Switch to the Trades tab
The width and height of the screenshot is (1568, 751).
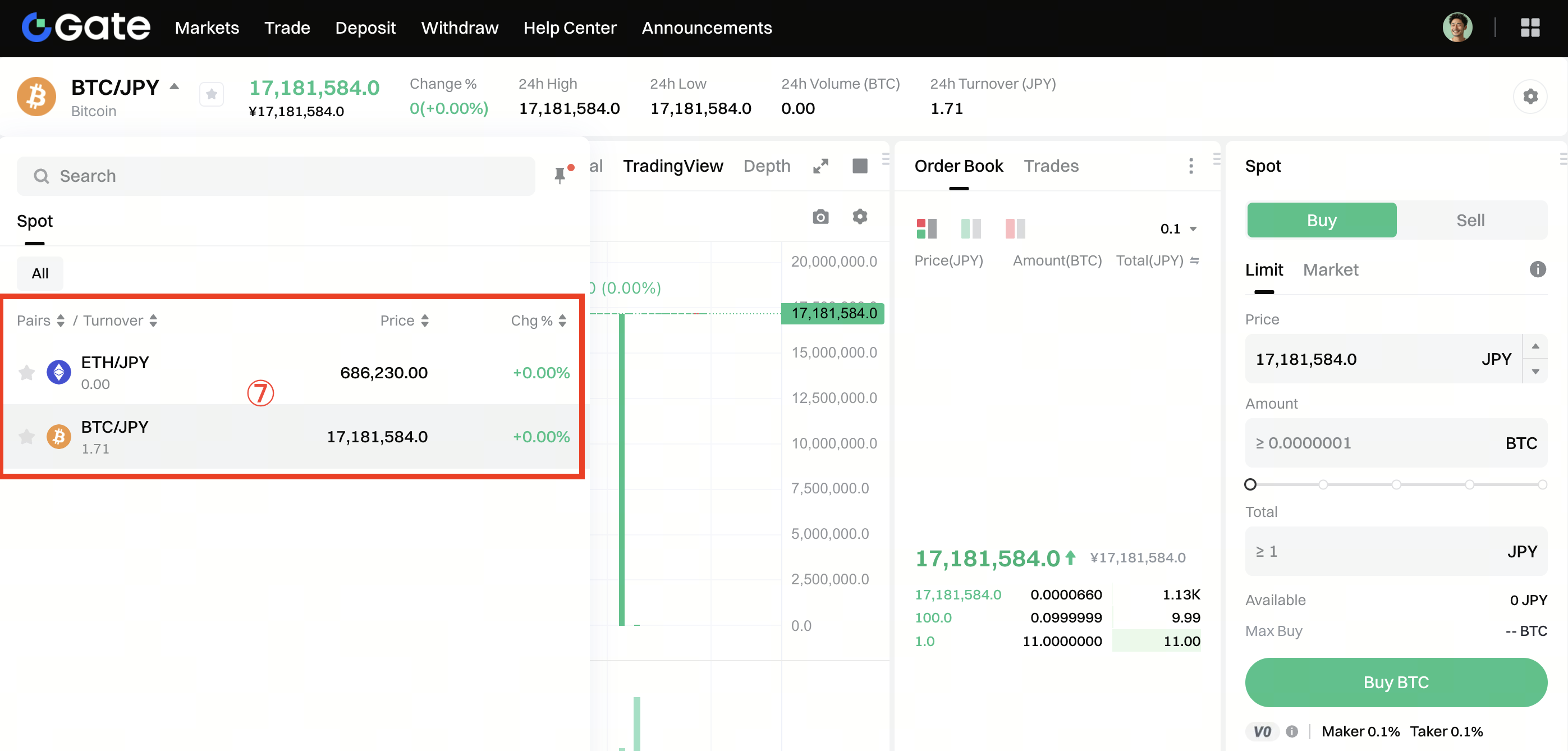click(1051, 166)
